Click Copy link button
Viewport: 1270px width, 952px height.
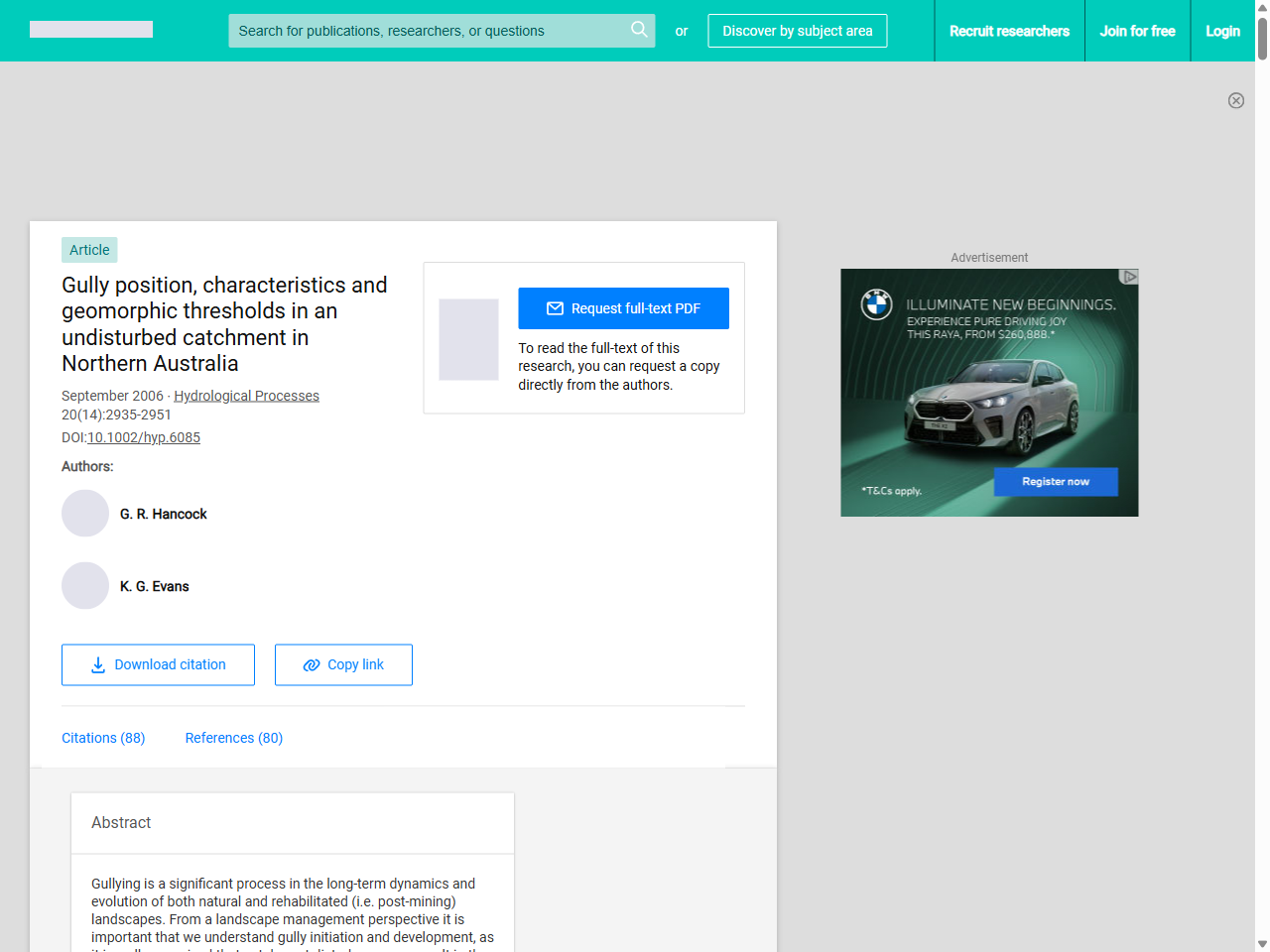pos(343,664)
